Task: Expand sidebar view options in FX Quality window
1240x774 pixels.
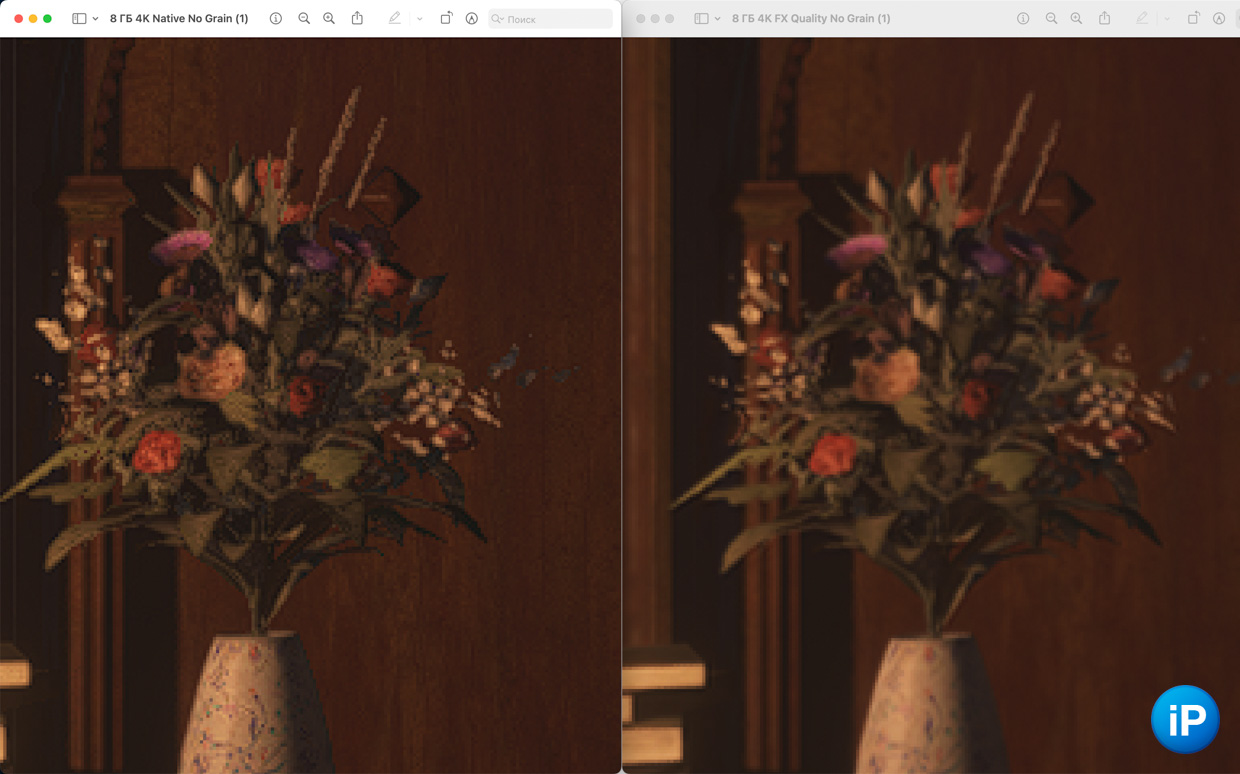Action: [718, 19]
